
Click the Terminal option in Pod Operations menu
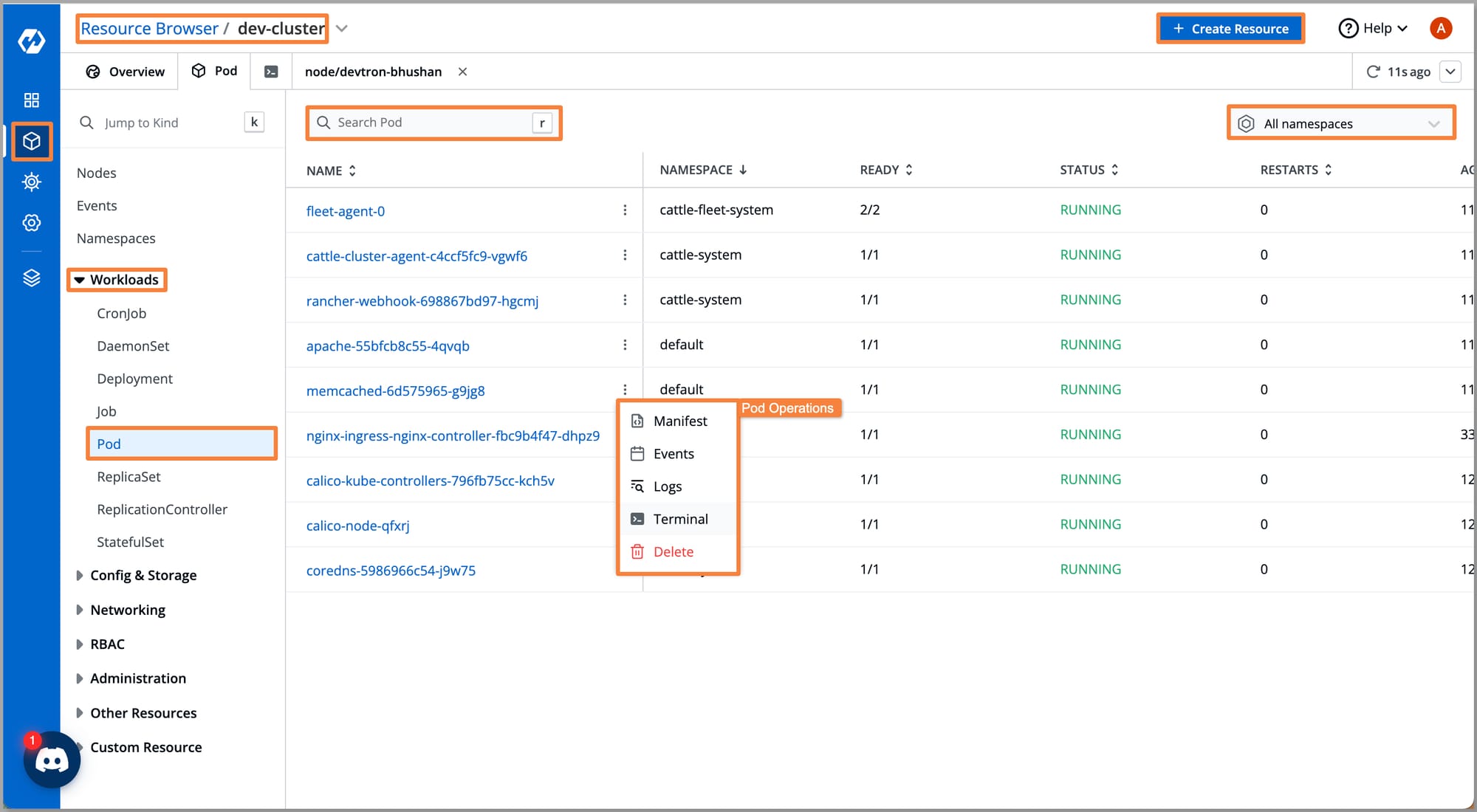pos(680,518)
